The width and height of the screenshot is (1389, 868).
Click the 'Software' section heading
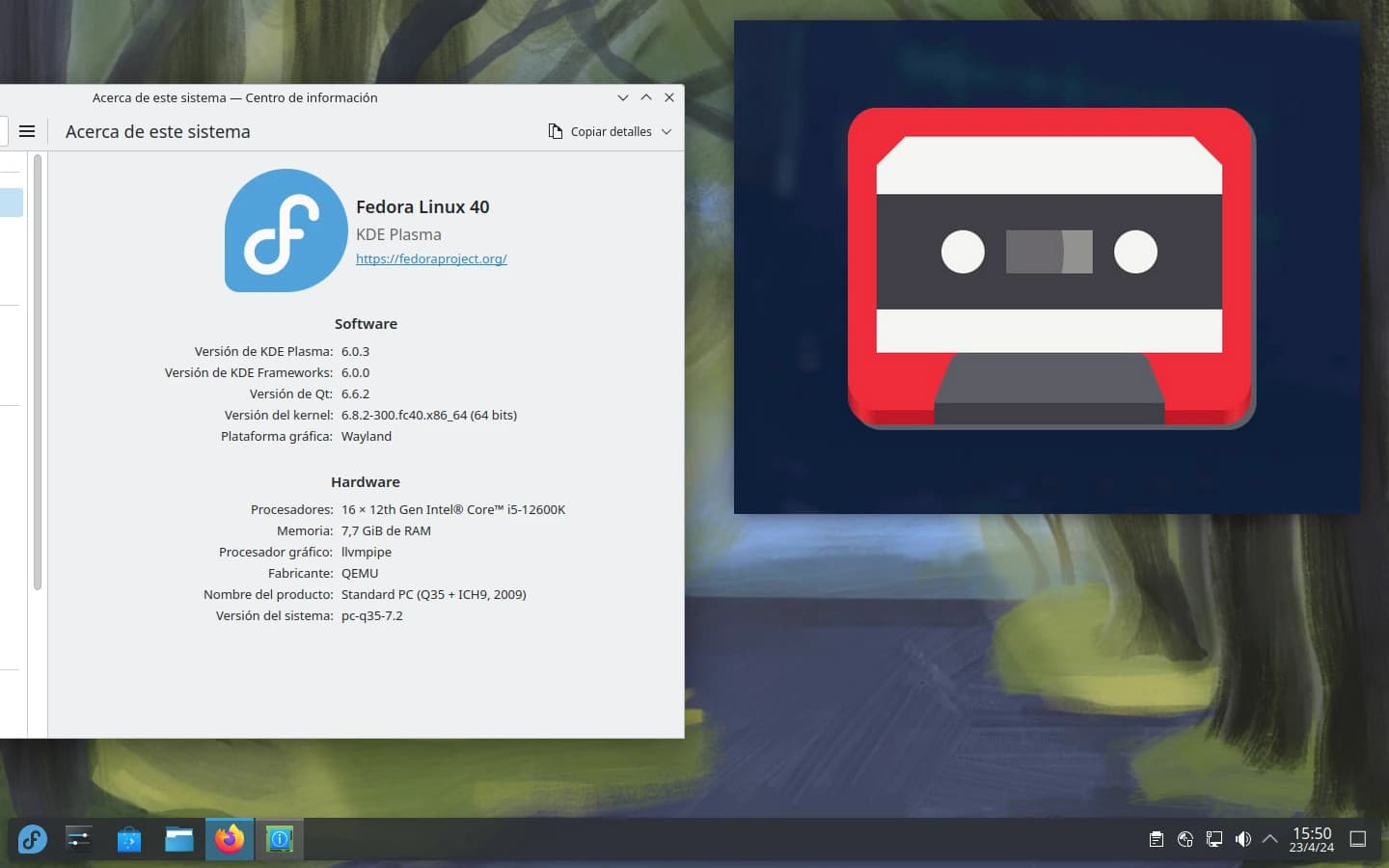366,324
